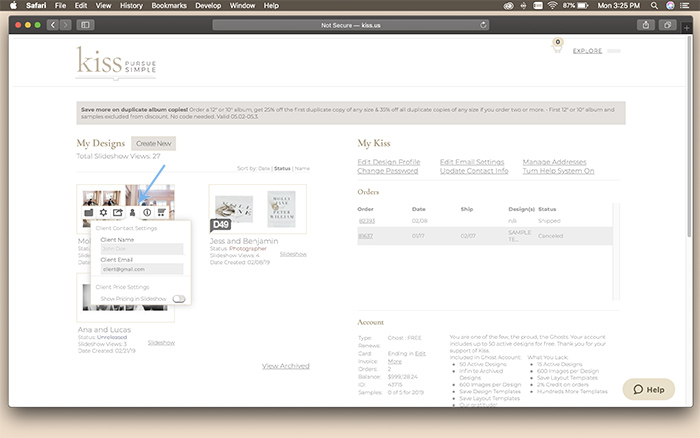
Task: Click the Kiss Pursue Simple logo
Action: point(116,61)
